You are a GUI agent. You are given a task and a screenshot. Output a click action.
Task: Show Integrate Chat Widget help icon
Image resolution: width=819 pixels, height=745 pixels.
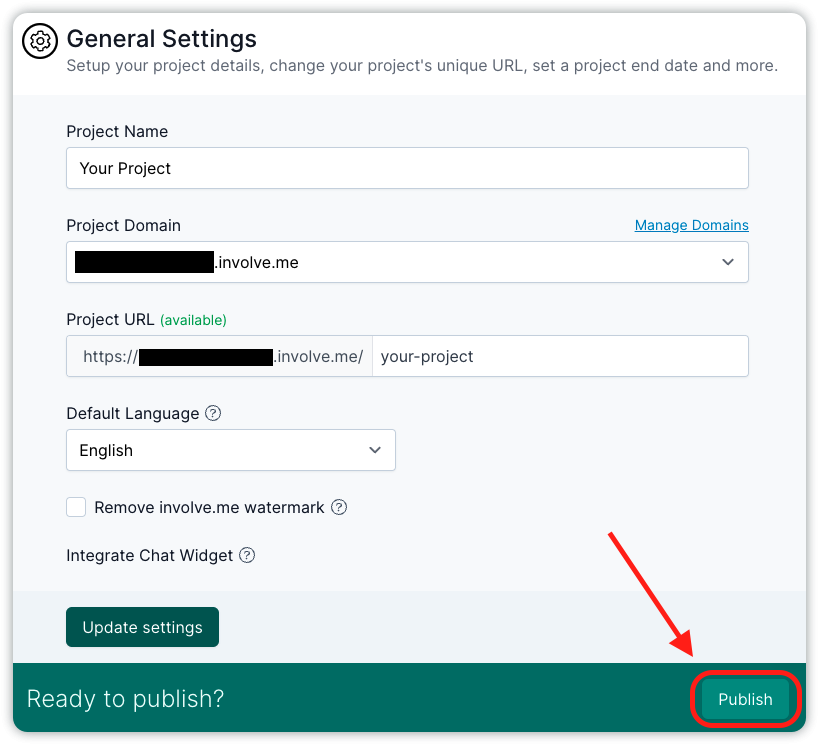pyautogui.click(x=247, y=555)
